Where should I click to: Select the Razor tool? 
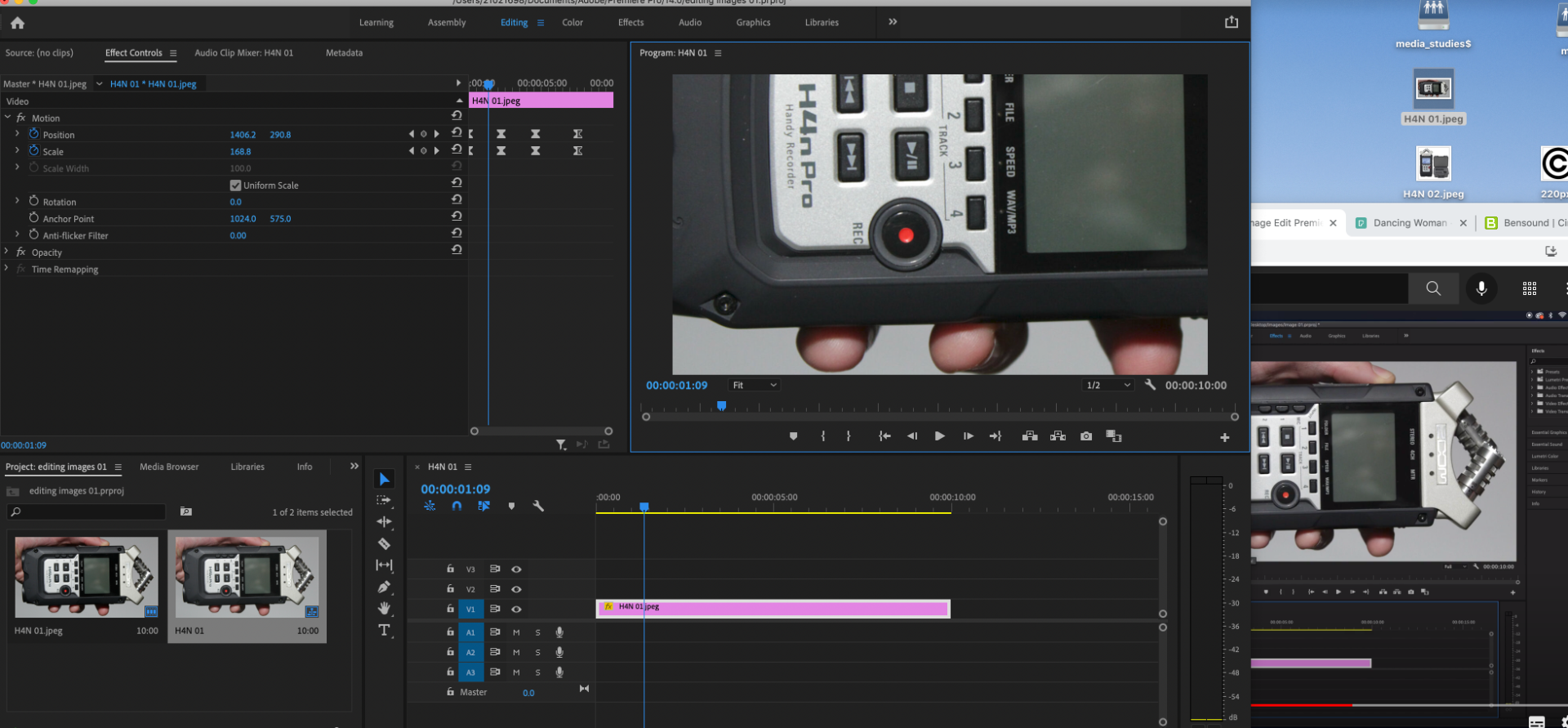point(384,543)
